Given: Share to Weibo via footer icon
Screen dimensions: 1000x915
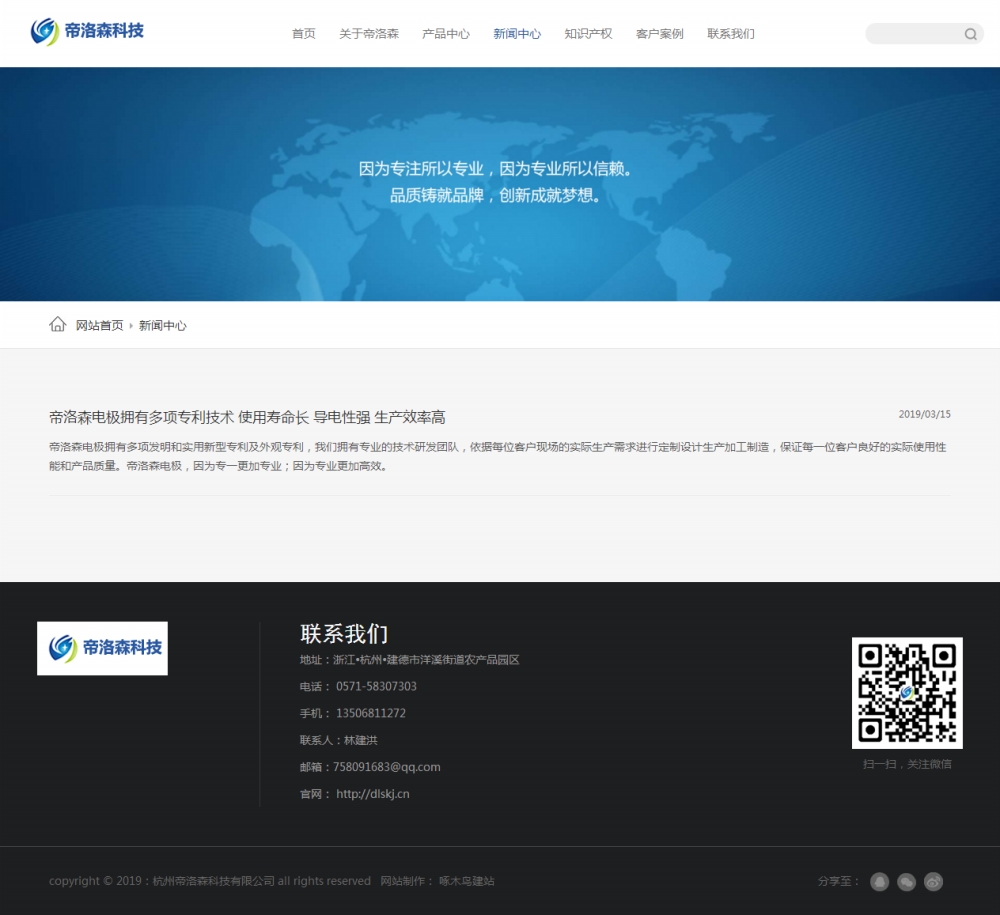Looking at the screenshot, I should tap(933, 882).
